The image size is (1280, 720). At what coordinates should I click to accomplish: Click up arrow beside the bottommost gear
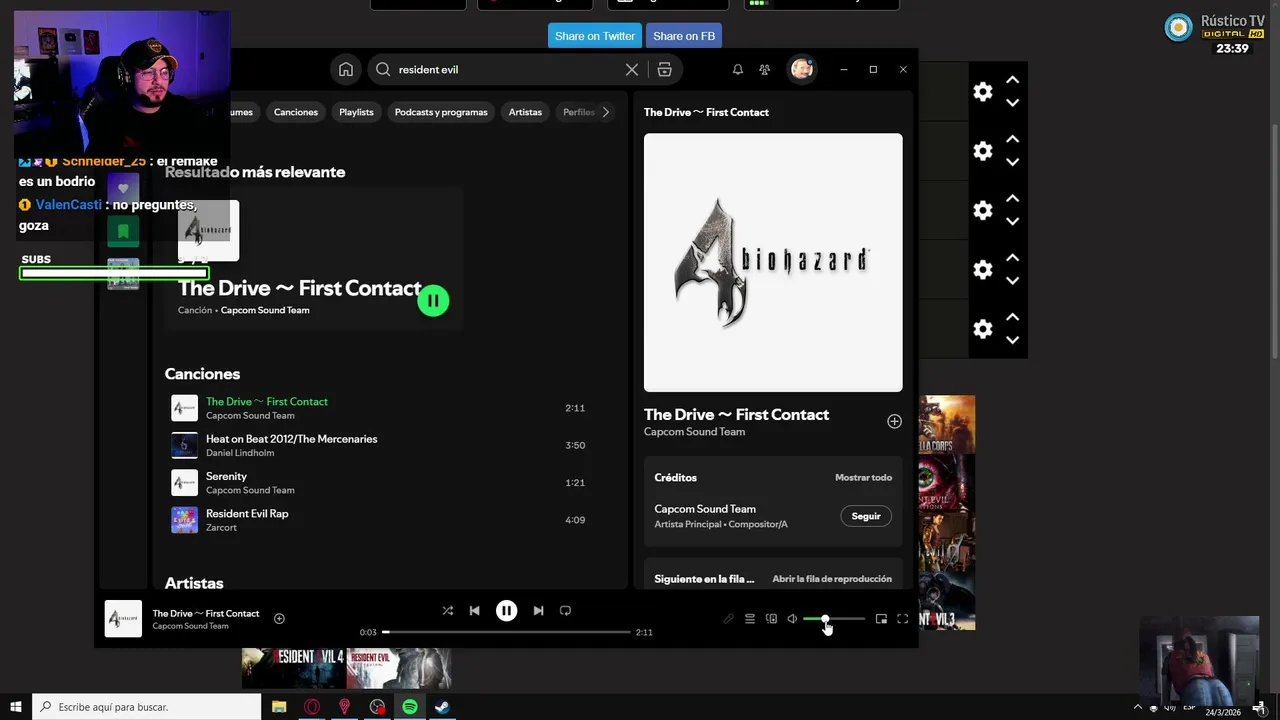point(1012,317)
